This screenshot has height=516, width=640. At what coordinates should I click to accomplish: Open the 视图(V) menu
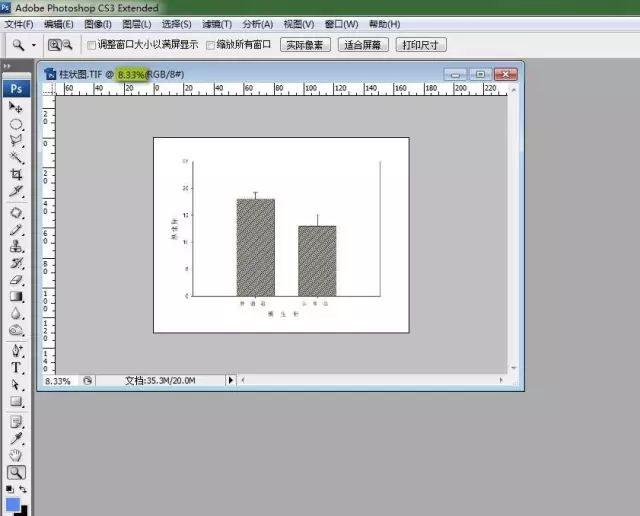[x=299, y=24]
